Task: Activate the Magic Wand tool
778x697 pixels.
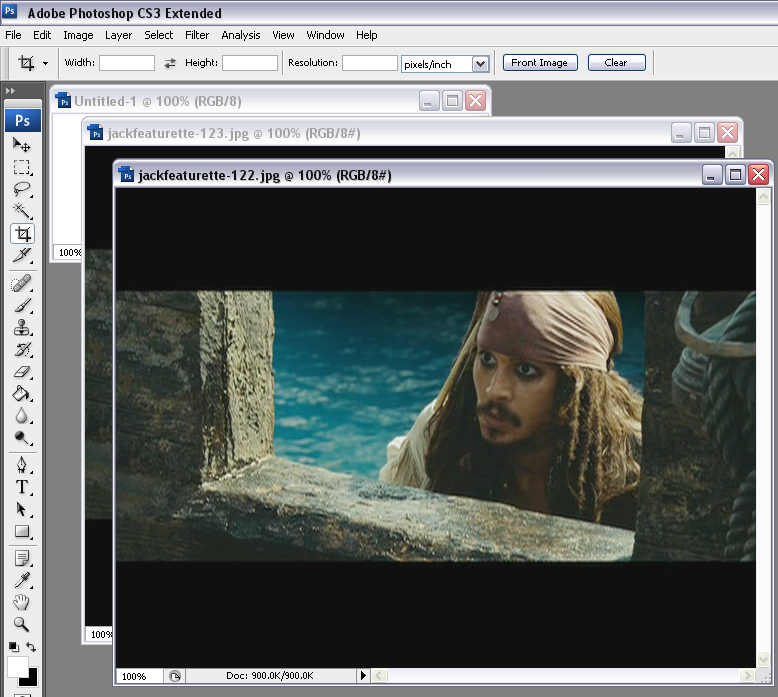Action: pos(22,211)
